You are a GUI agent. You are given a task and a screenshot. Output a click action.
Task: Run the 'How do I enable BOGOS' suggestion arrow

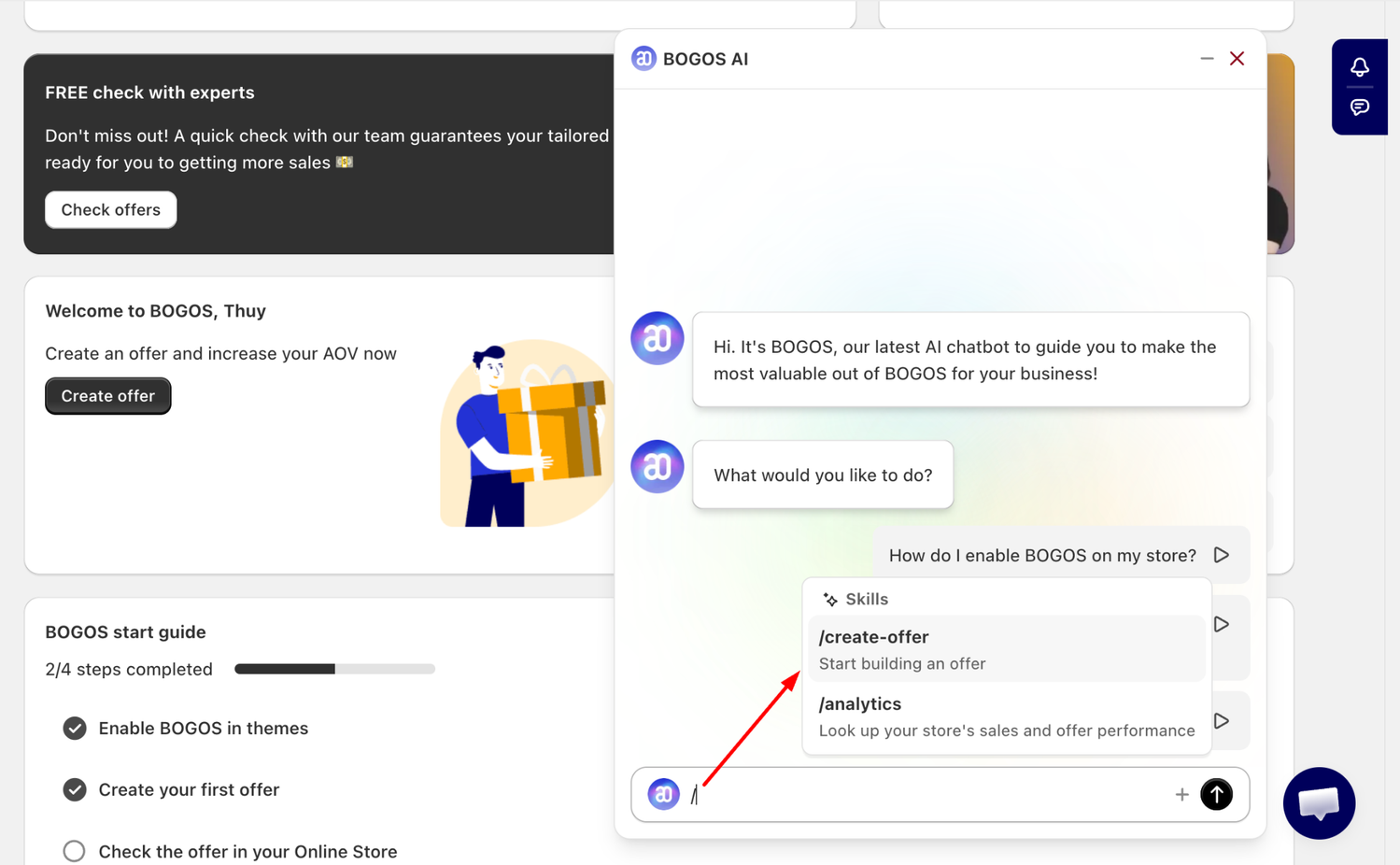click(1222, 555)
